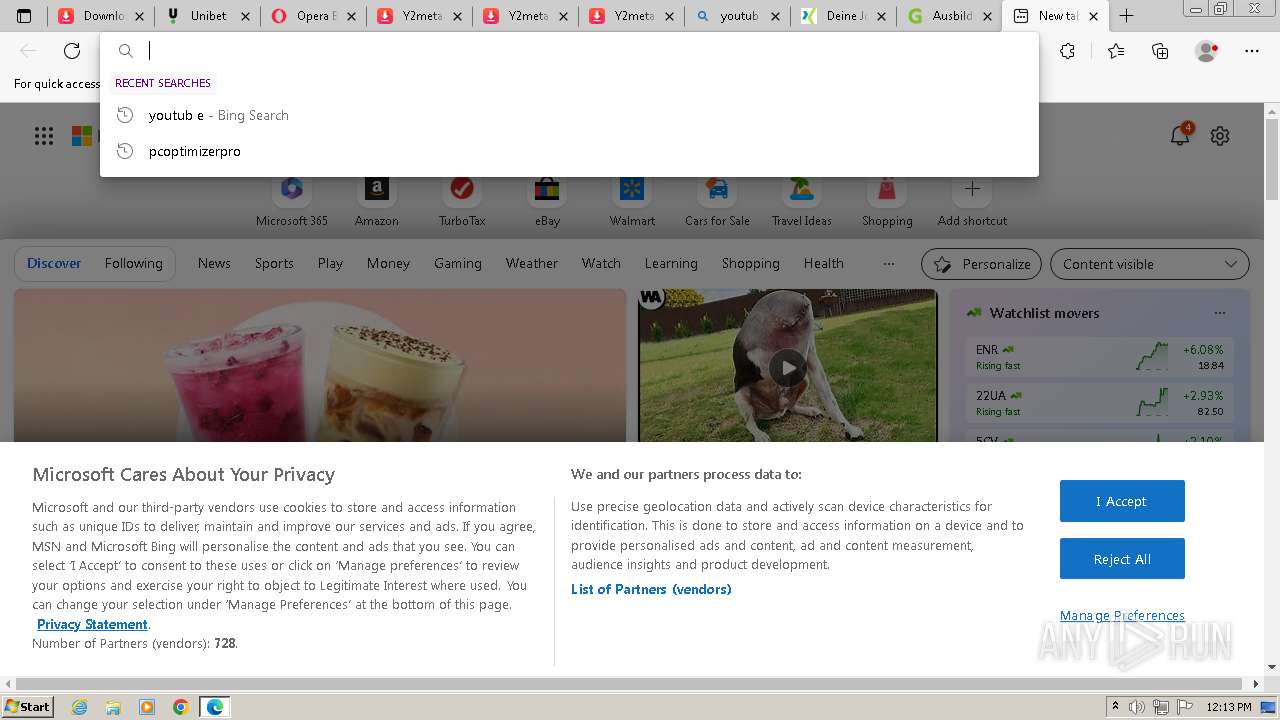The height and width of the screenshot is (720, 1280).
Task: Open the Manage Preferences link
Action: click(1122, 616)
